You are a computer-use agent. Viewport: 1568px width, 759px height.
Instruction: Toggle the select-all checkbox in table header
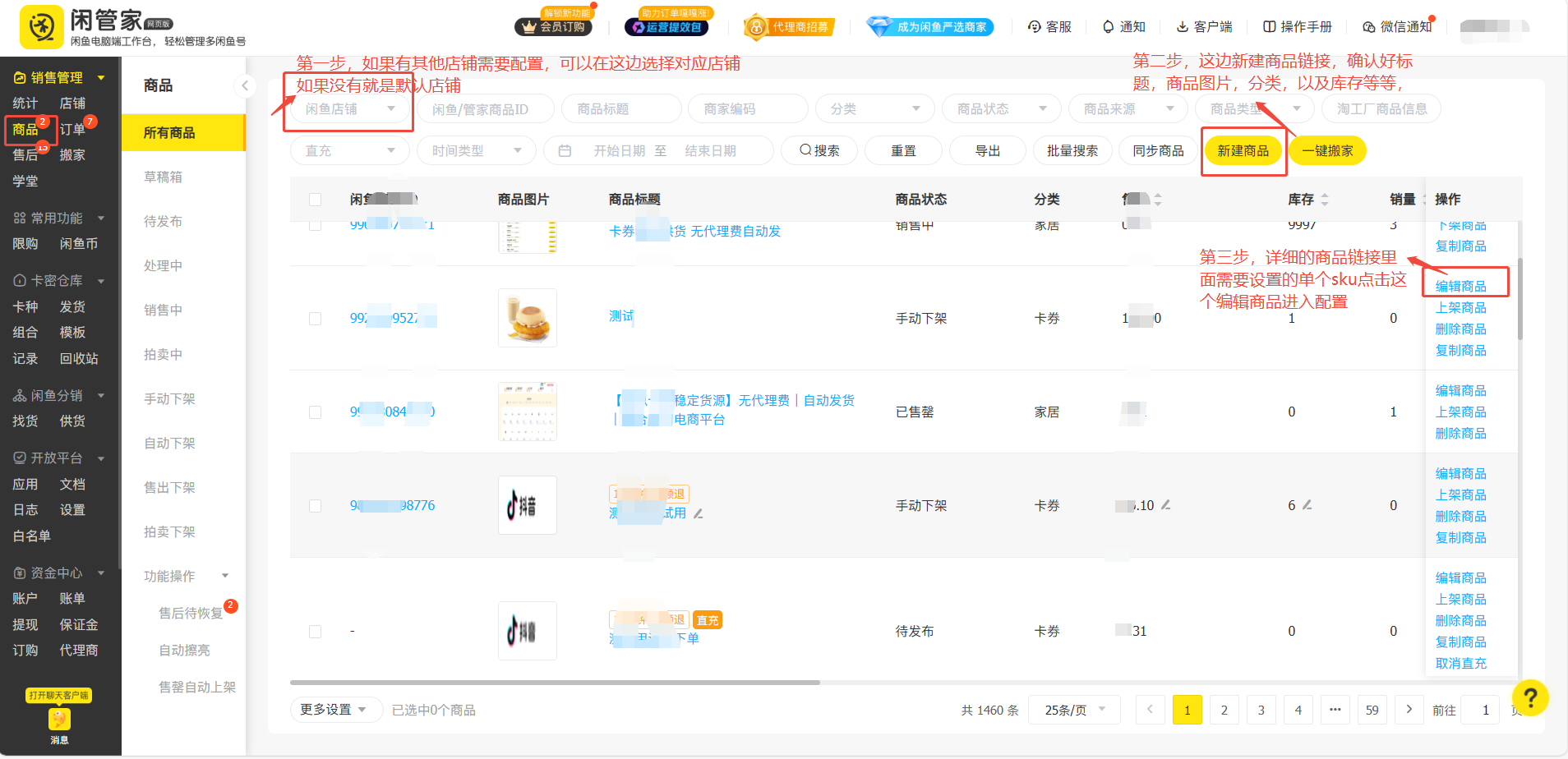[315, 200]
